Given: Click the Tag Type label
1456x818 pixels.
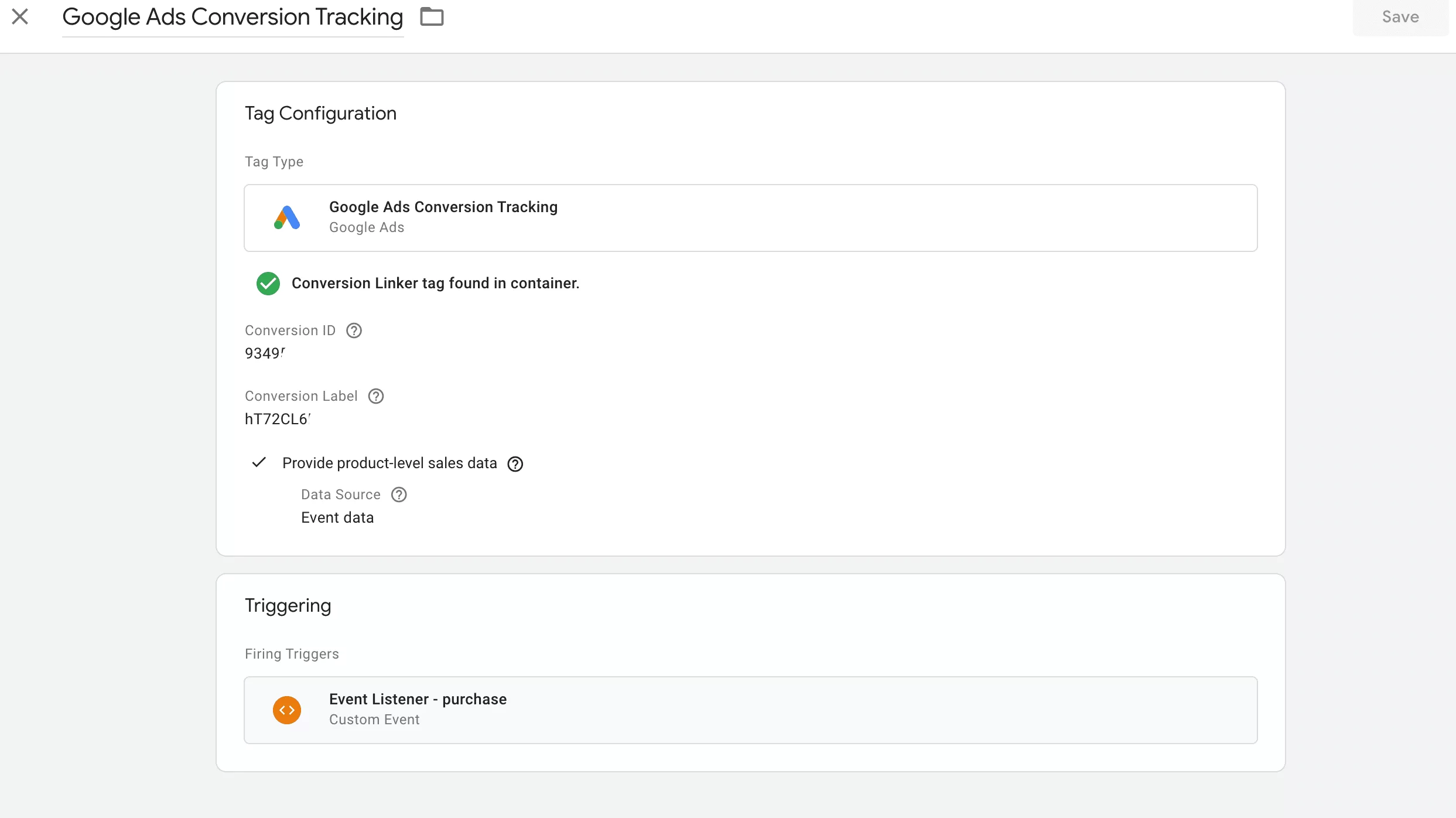Looking at the screenshot, I should [x=274, y=162].
